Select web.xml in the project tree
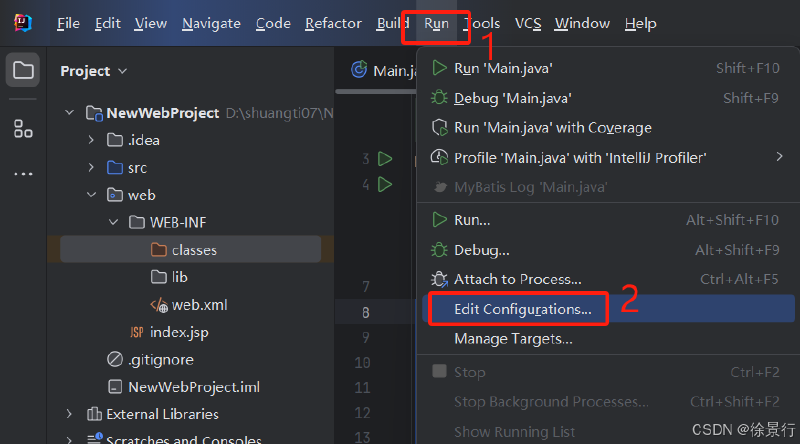This screenshot has height=444, width=800. click(x=199, y=305)
